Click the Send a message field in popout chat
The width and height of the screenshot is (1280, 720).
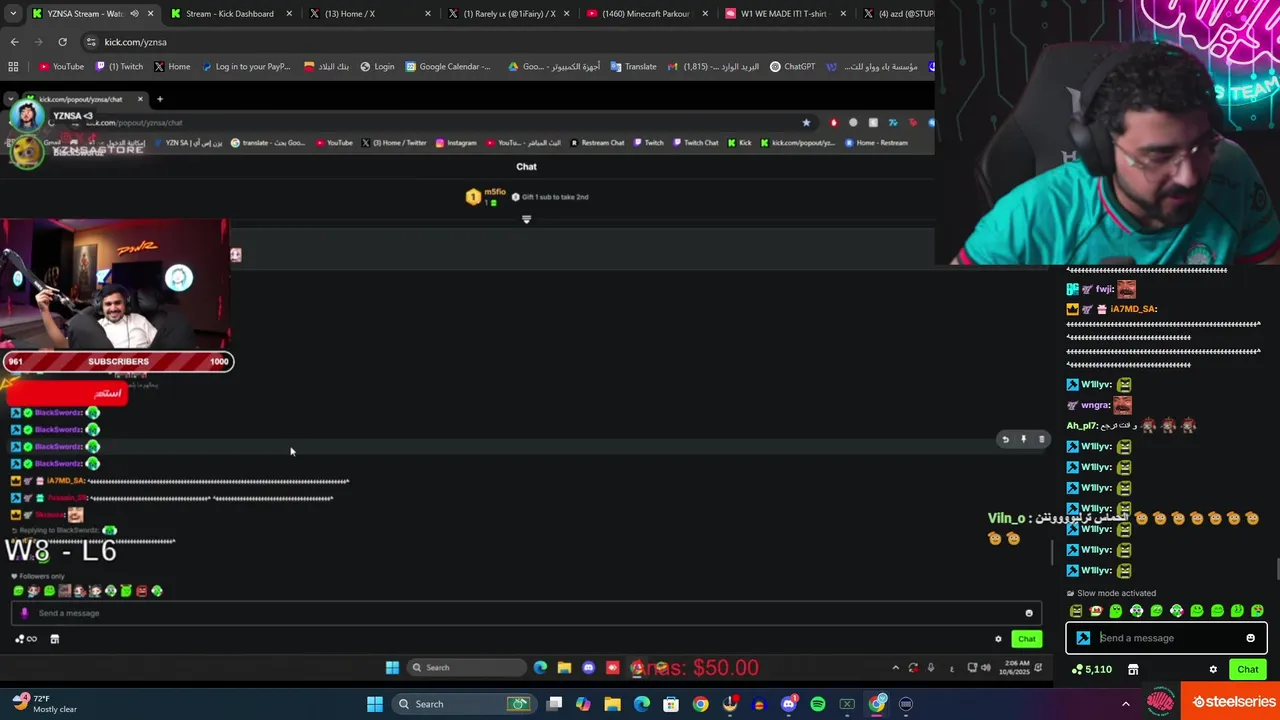[525, 613]
